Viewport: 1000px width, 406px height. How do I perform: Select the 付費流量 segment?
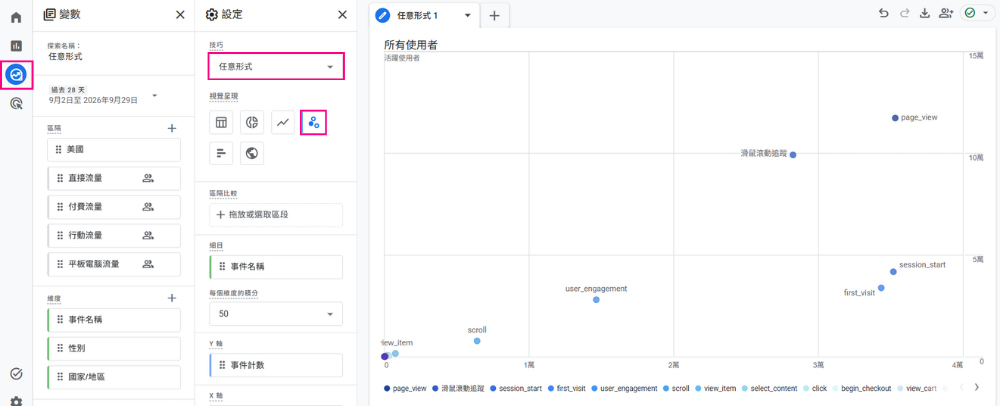click(114, 207)
